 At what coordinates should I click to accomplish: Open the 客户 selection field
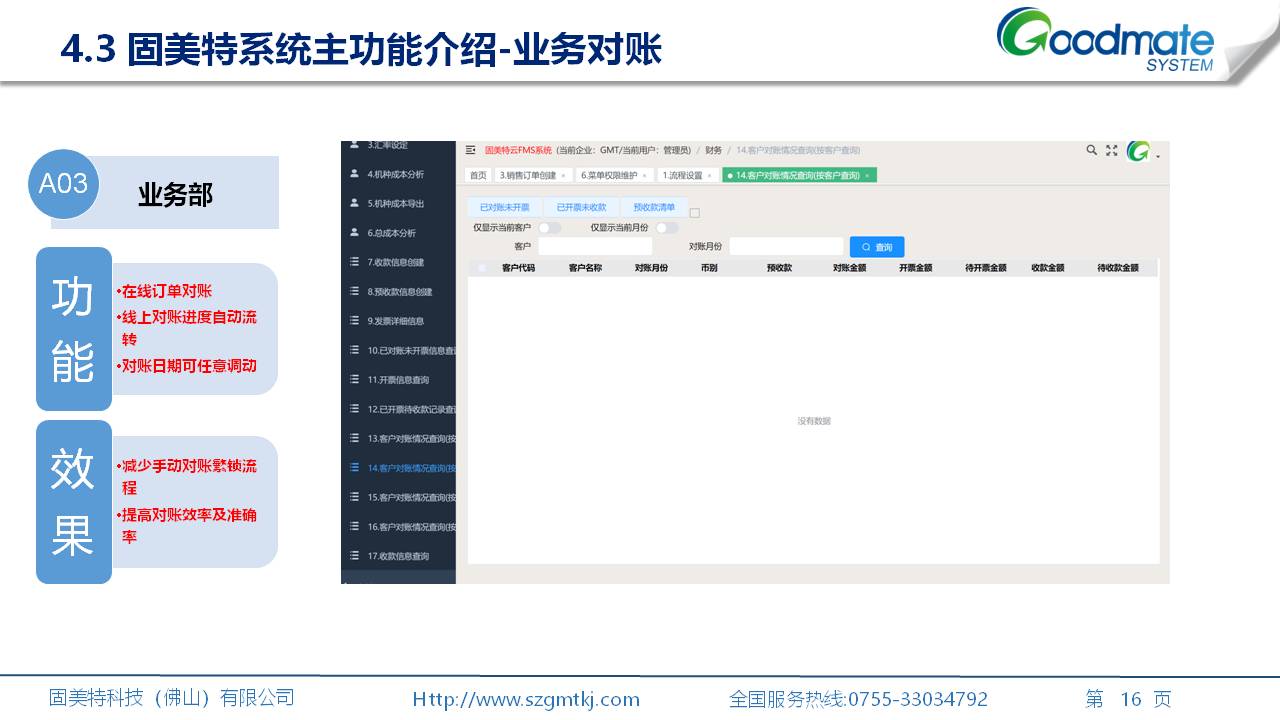[594, 246]
